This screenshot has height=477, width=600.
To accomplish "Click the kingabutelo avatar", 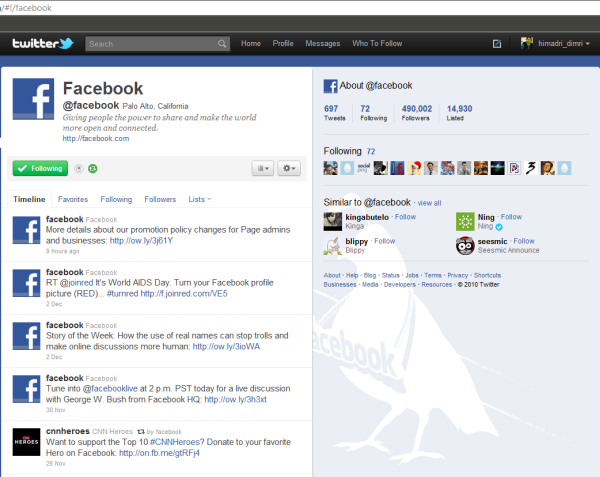I will tap(333, 221).
